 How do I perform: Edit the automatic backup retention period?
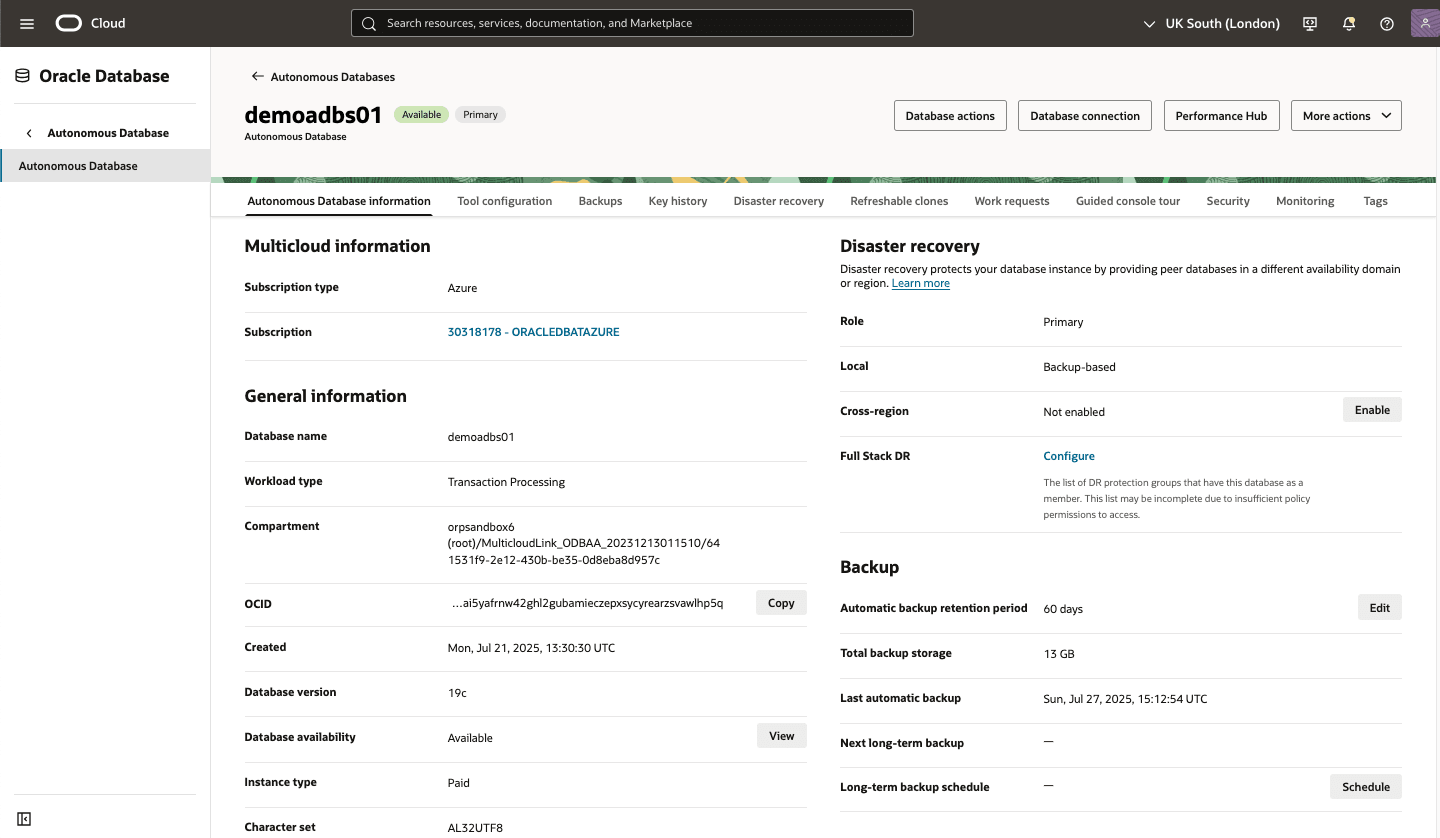click(1379, 607)
